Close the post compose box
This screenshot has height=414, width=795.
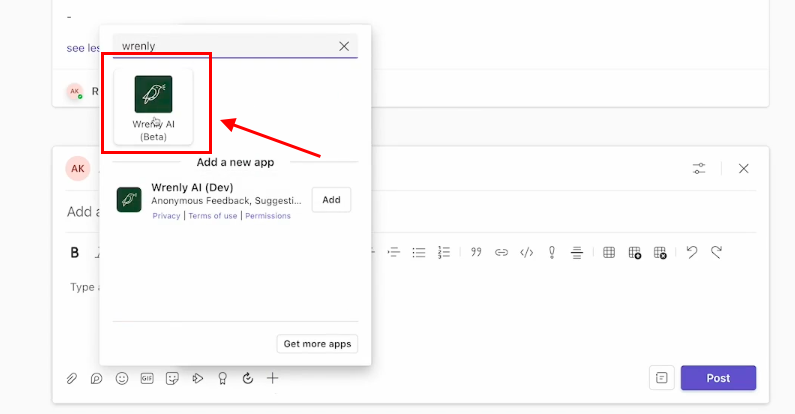pyautogui.click(x=743, y=169)
